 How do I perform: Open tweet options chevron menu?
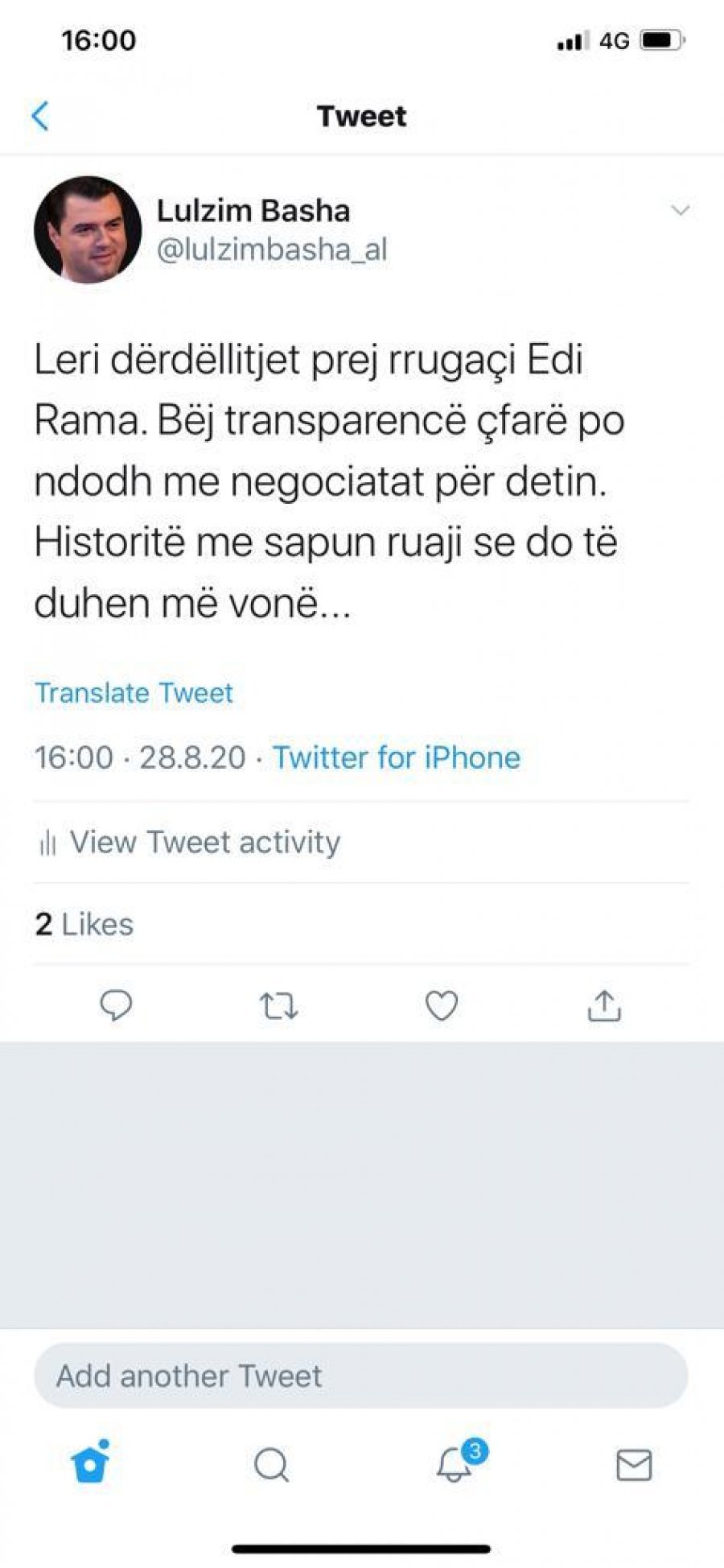coord(681,211)
